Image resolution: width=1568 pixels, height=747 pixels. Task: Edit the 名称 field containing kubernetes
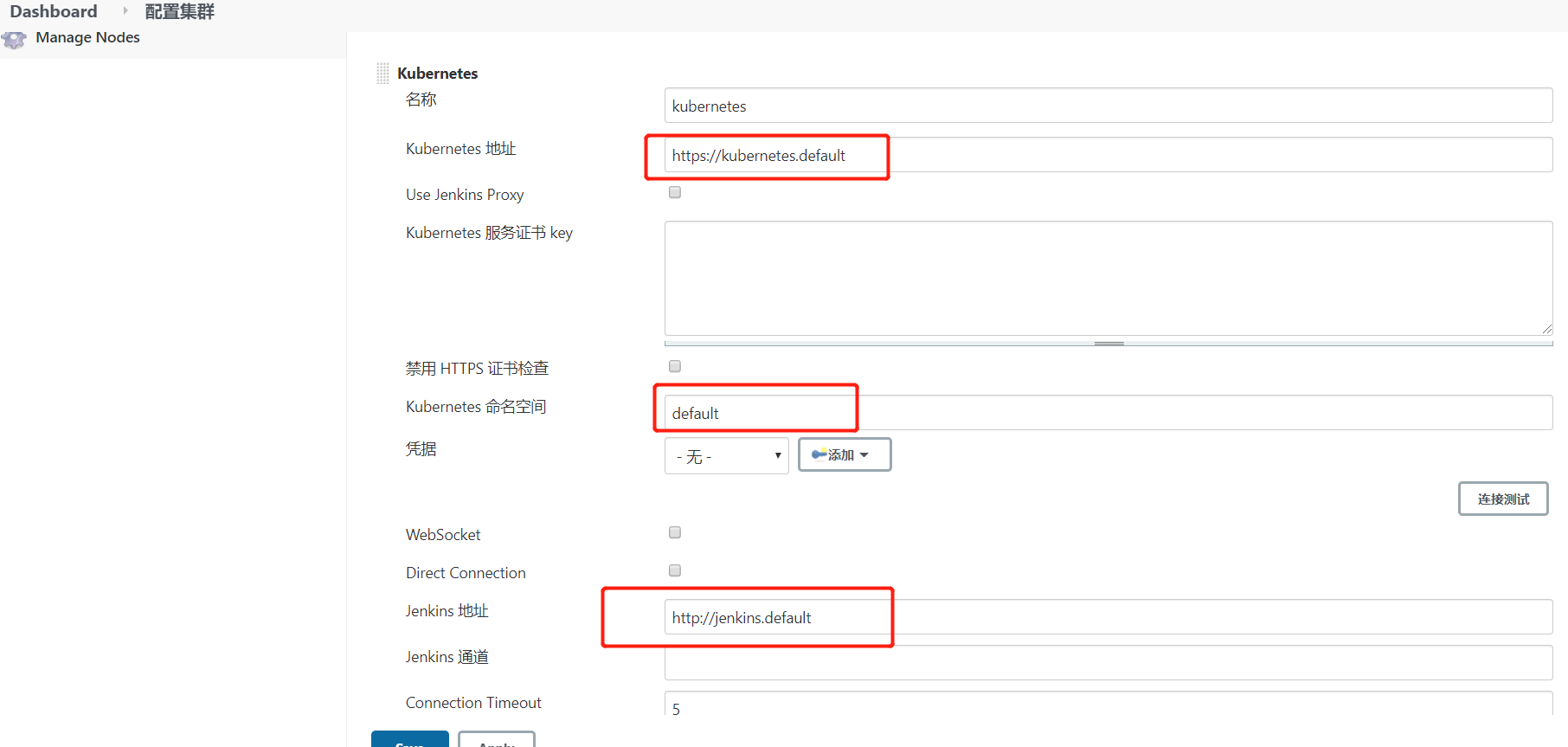click(x=1109, y=106)
